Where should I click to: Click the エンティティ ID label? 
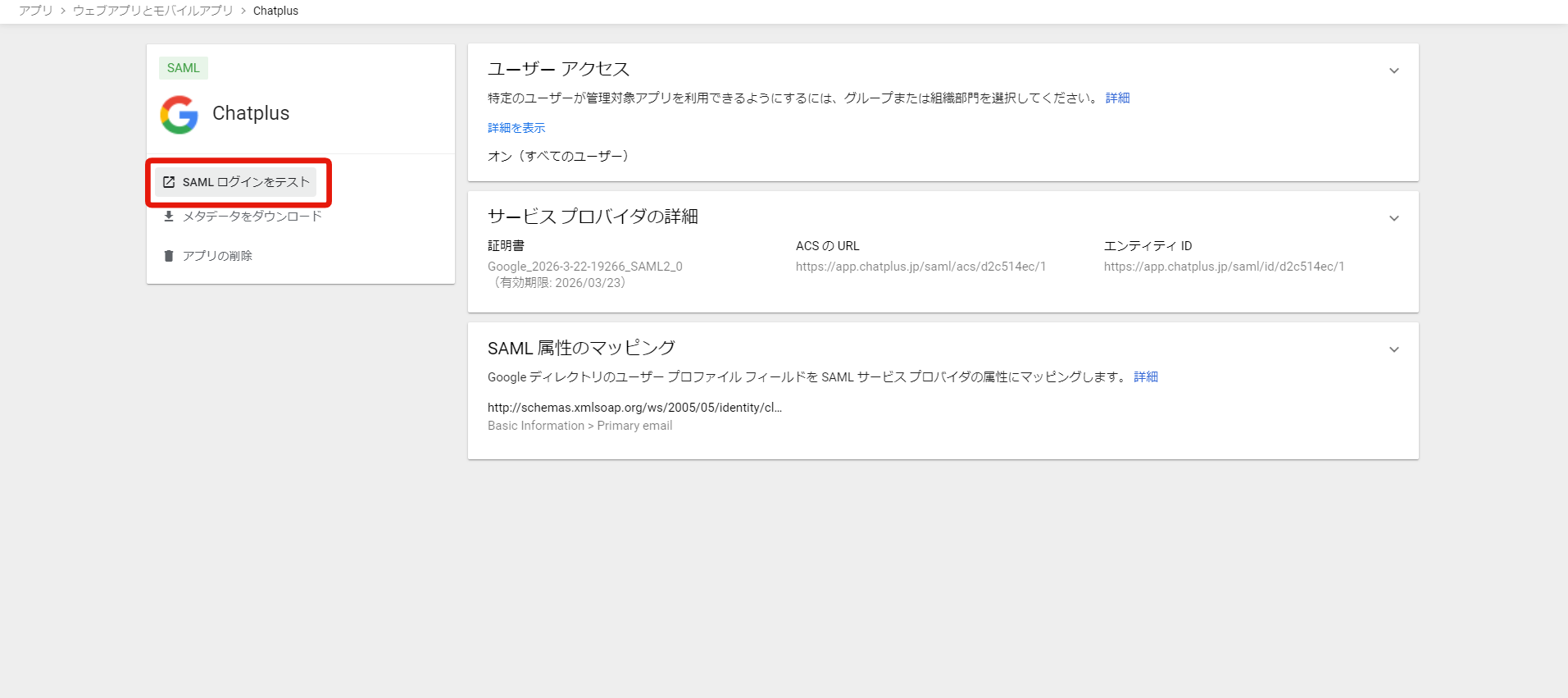point(1148,246)
